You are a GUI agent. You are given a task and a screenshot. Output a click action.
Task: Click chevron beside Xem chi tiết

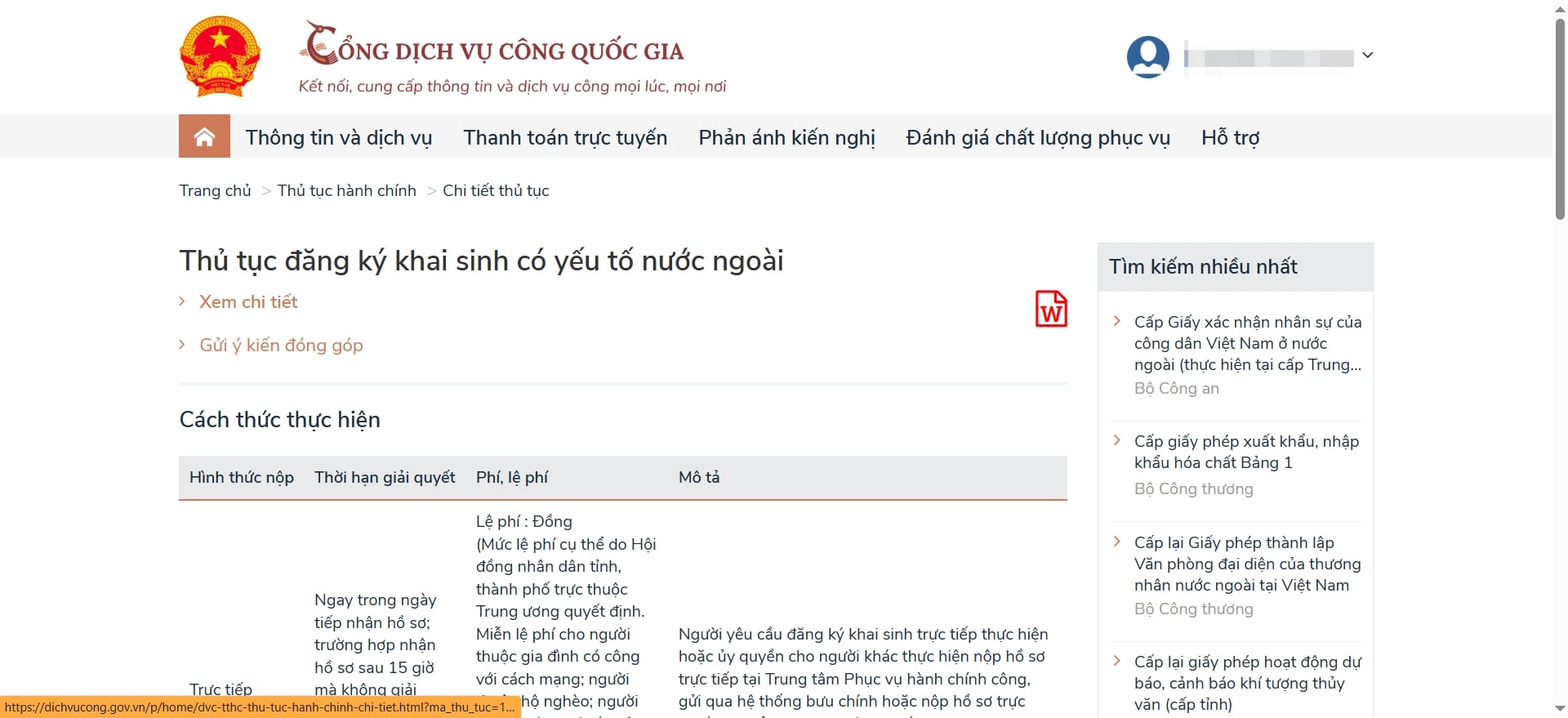click(182, 301)
